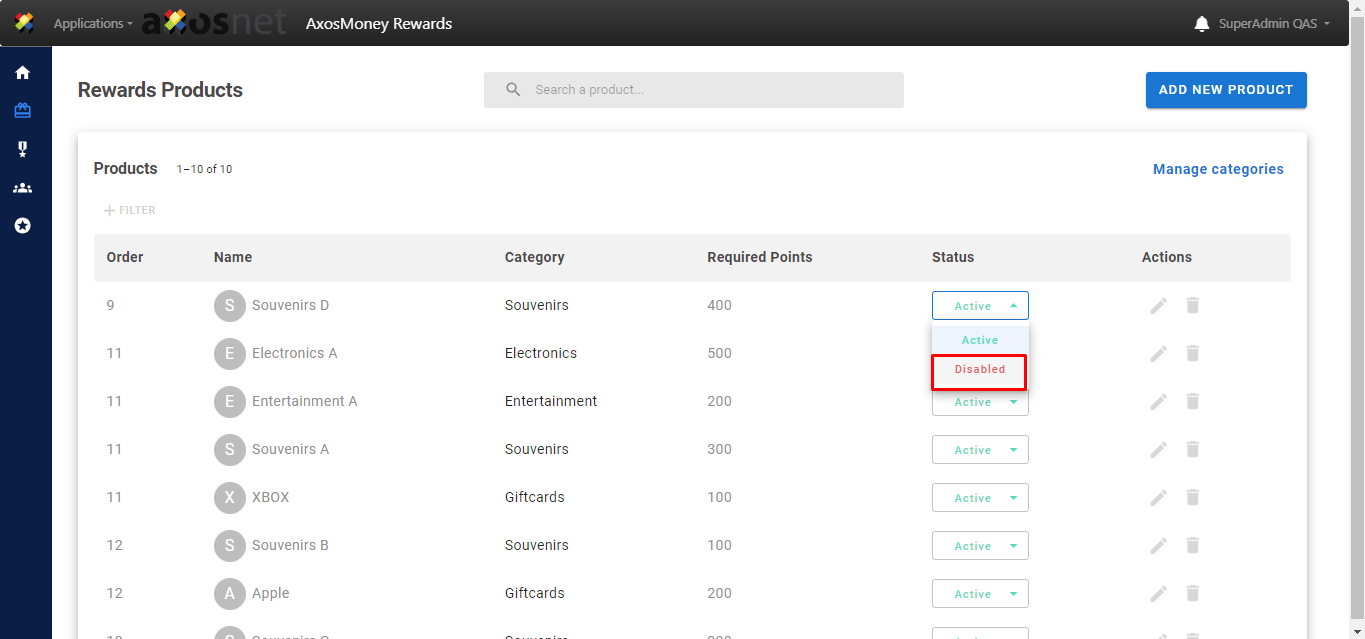Delete the Electronics A product

pos(1192,353)
